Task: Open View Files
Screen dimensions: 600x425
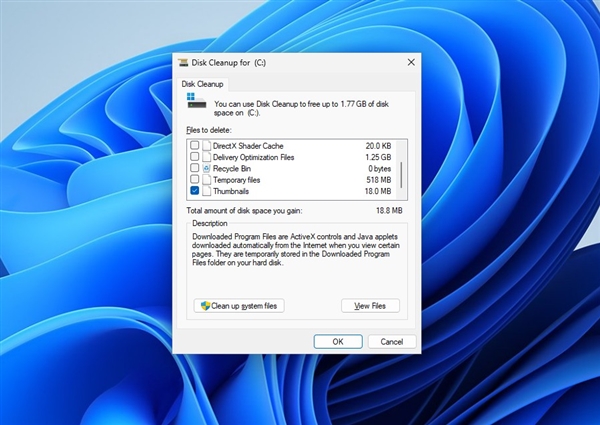Action: pyautogui.click(x=370, y=306)
